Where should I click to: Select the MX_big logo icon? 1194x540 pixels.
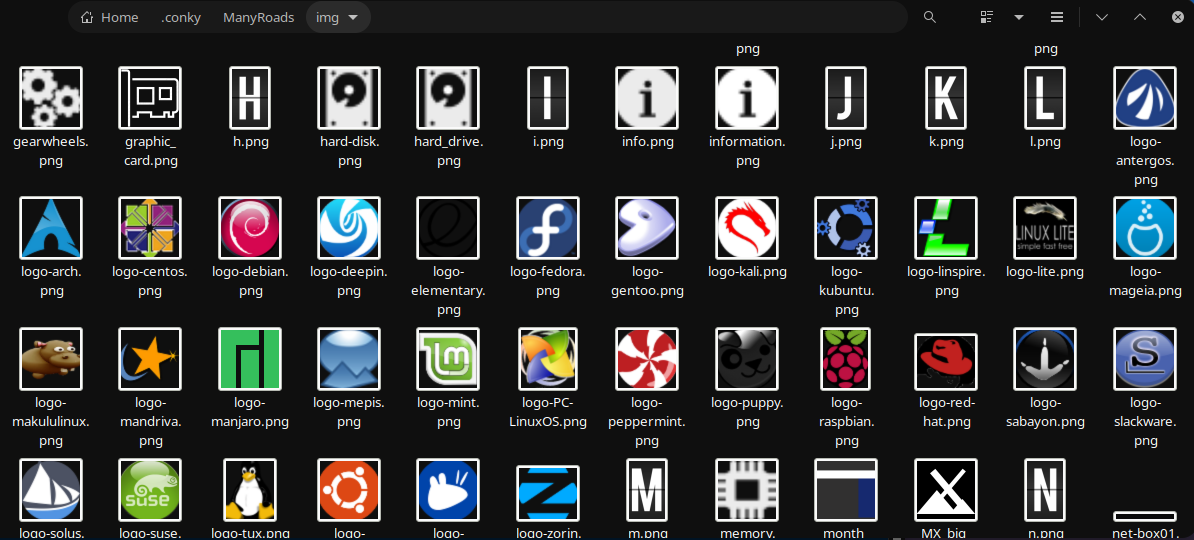(x=946, y=489)
